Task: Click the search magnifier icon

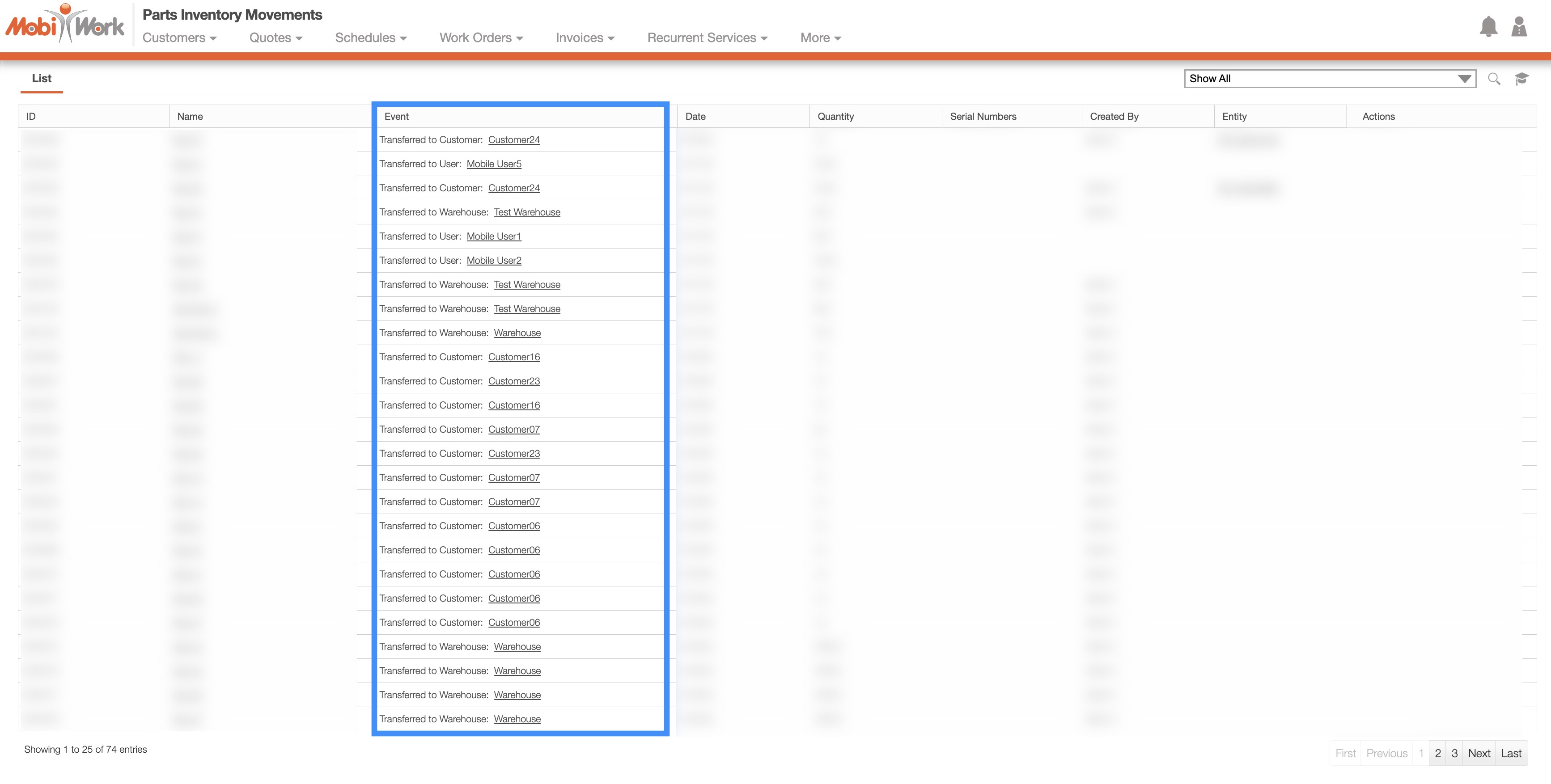Action: 1493,79
